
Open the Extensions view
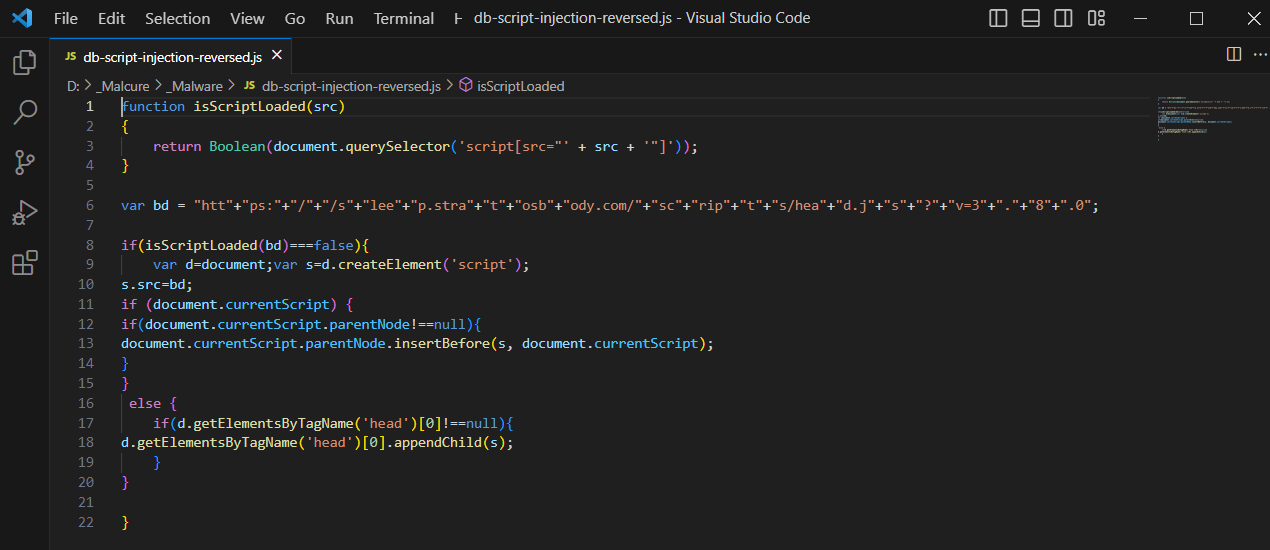(24, 263)
